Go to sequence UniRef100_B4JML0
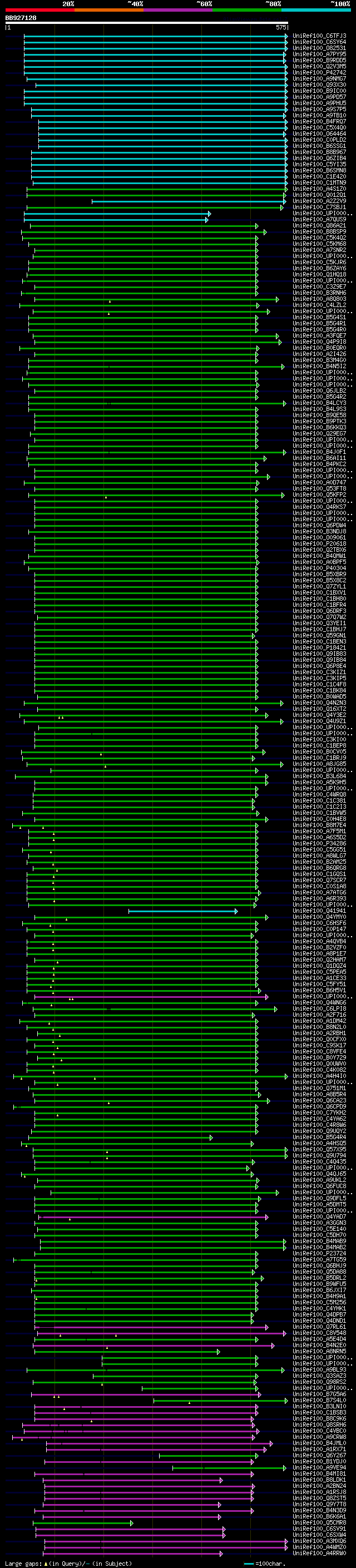The height and width of the screenshot is (1568, 356). point(319,1443)
